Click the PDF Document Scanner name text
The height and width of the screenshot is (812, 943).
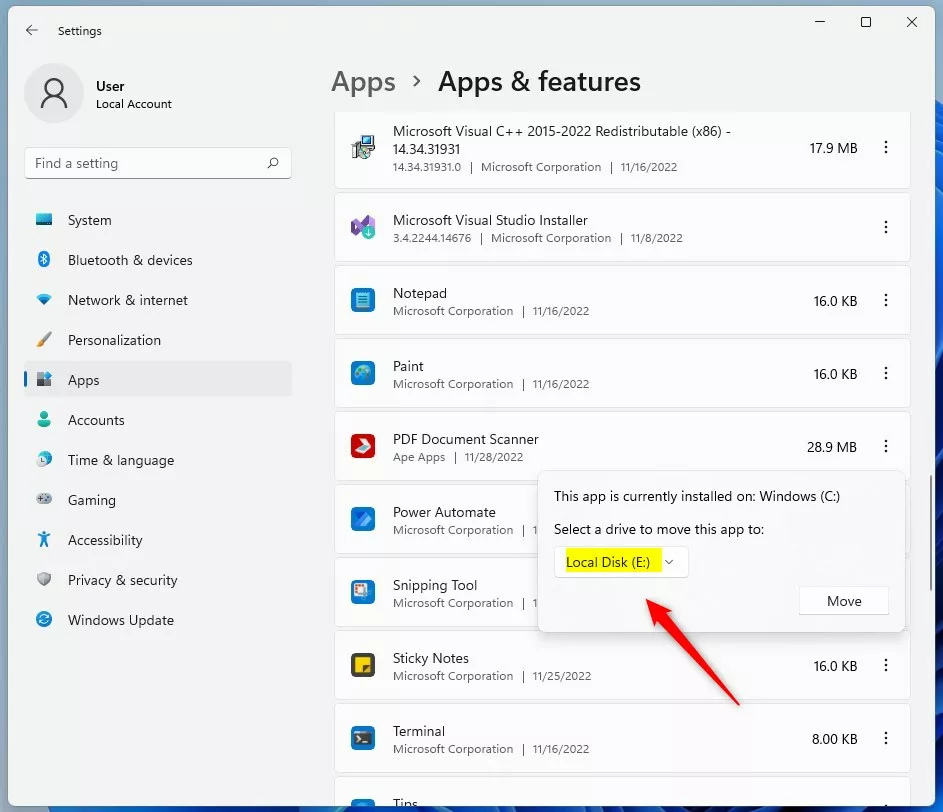pos(465,439)
